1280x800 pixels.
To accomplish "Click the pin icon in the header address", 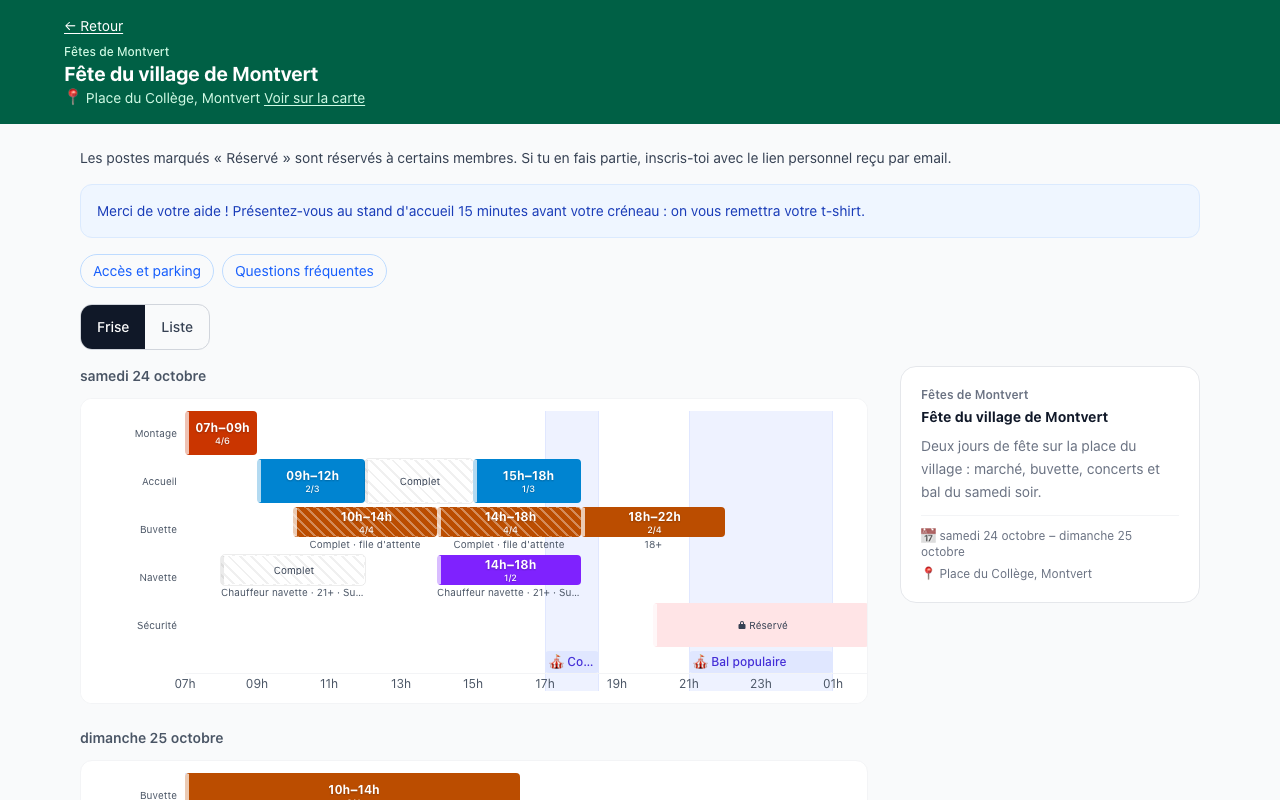I will (x=72, y=98).
